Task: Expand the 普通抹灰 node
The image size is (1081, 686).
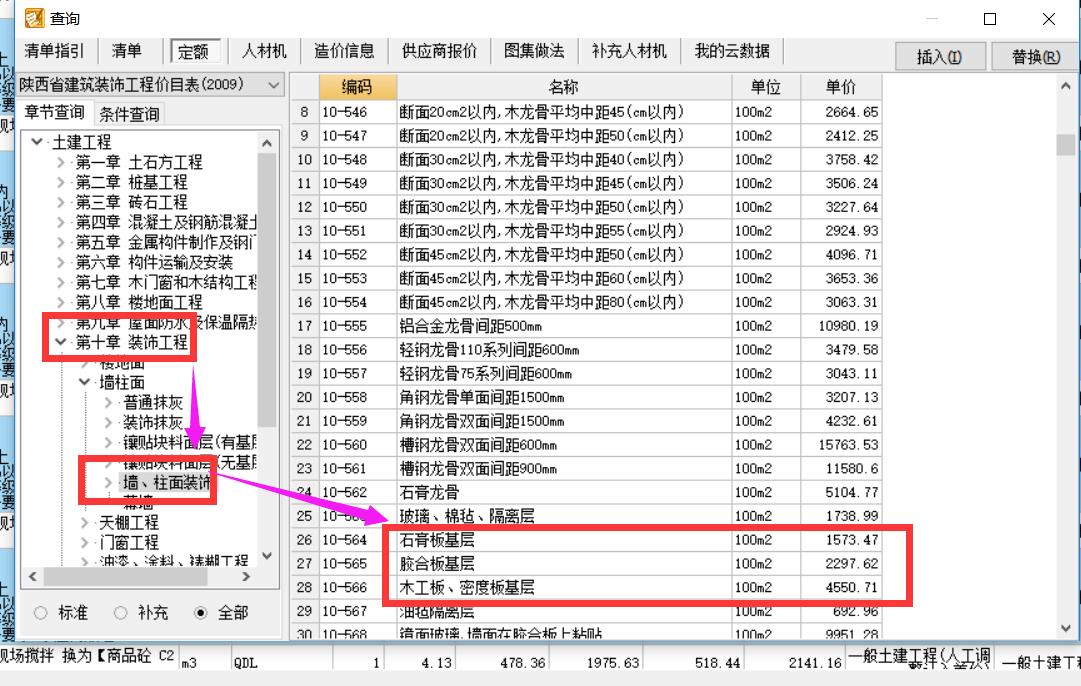Action: 108,403
